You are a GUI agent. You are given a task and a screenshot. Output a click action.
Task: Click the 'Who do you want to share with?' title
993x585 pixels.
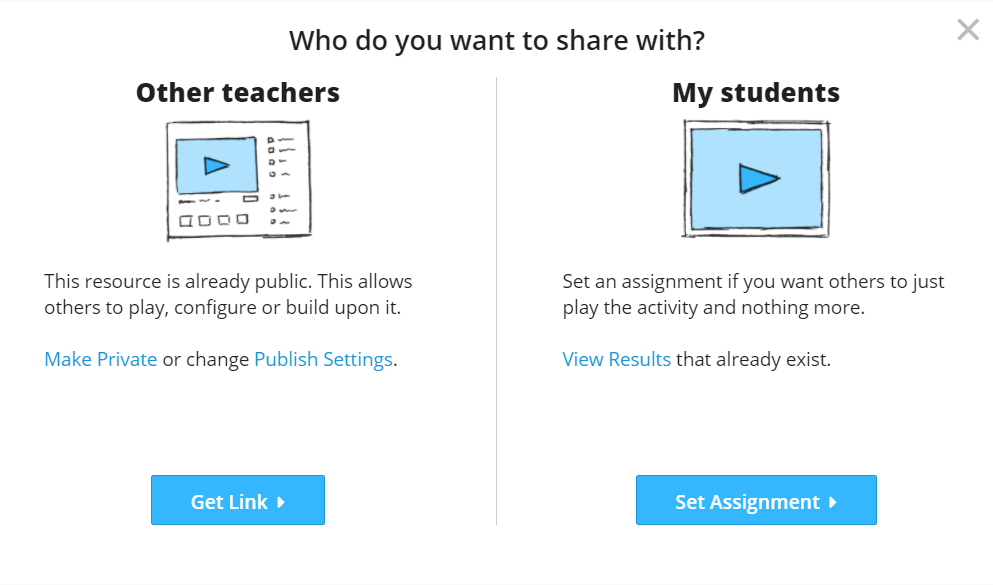(497, 41)
